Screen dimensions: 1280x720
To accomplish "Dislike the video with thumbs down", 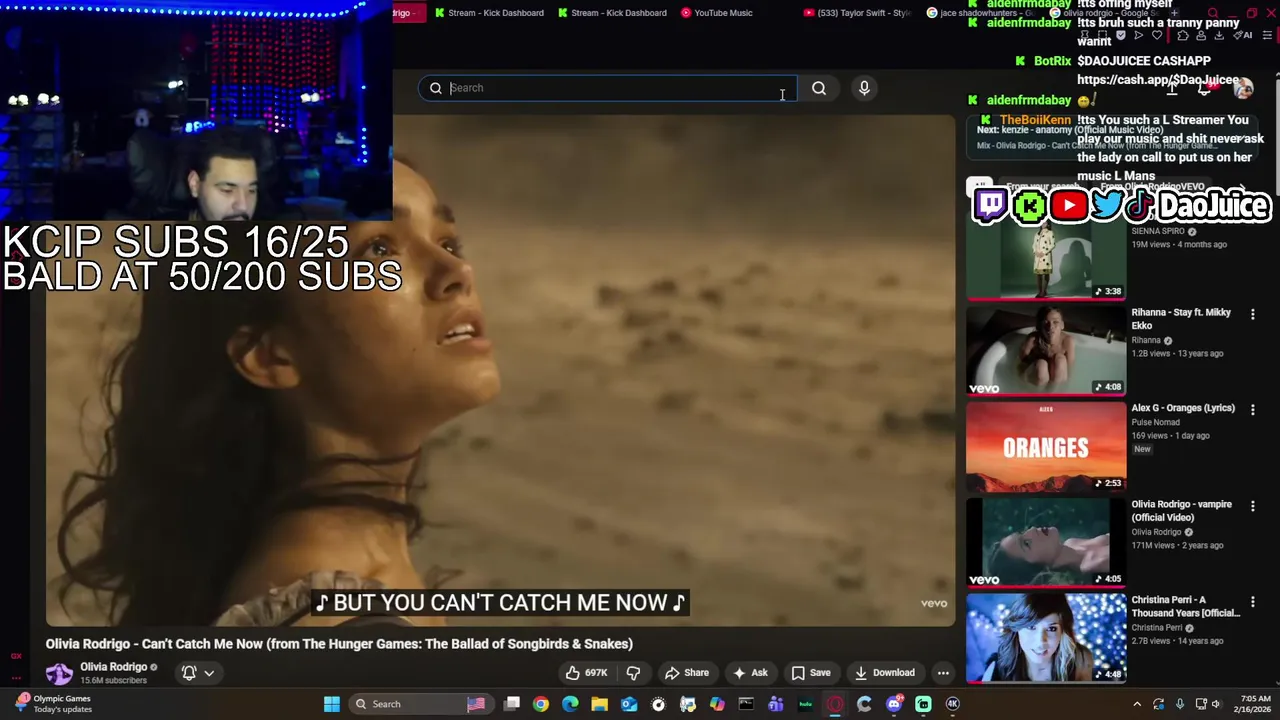I will point(633,673).
